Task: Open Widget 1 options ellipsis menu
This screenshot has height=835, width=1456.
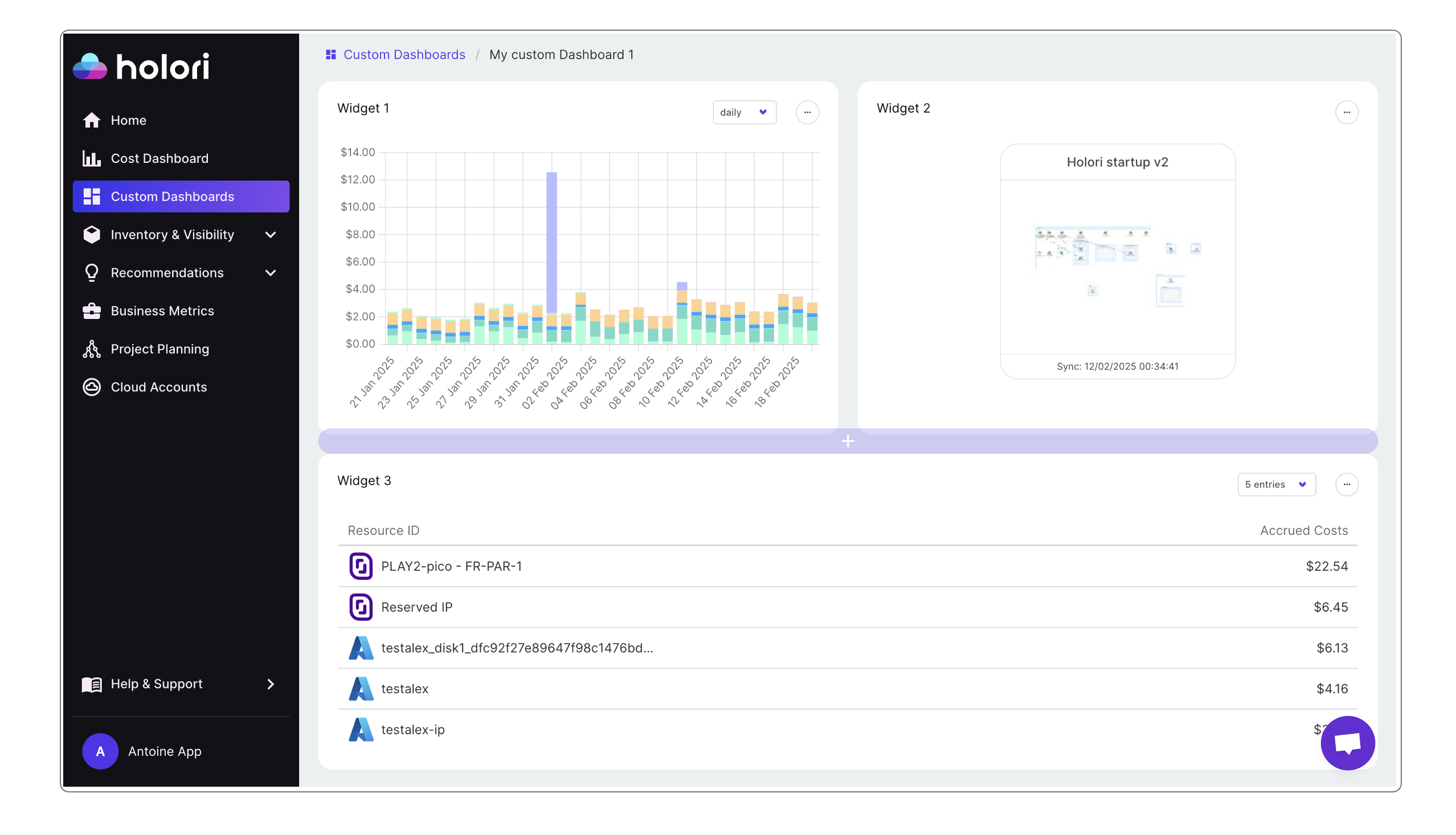Action: point(807,112)
